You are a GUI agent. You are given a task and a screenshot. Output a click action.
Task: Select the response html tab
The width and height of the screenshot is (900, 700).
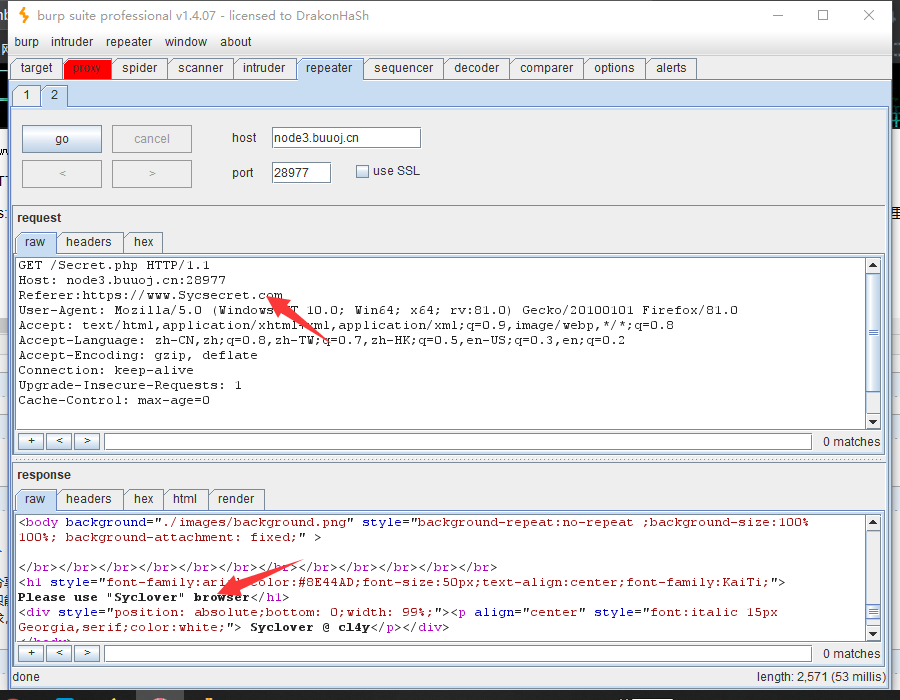[x=185, y=499]
